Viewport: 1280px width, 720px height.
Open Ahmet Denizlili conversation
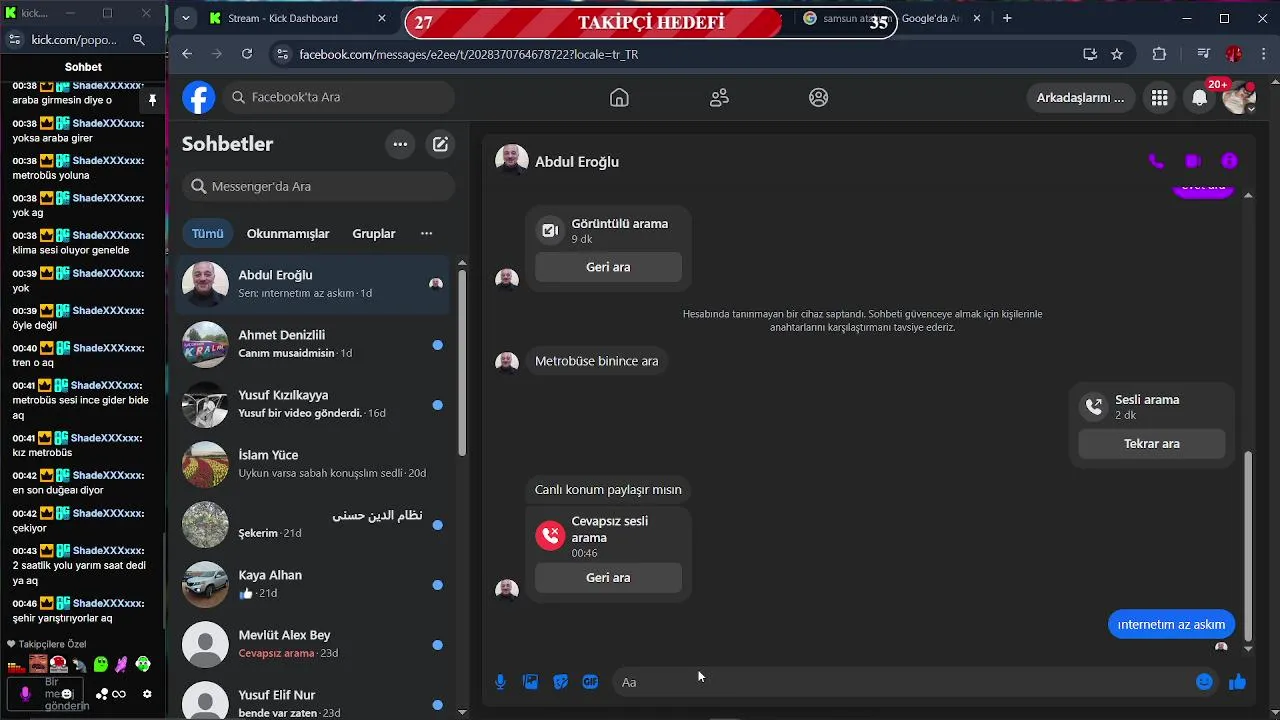pyautogui.click(x=312, y=345)
